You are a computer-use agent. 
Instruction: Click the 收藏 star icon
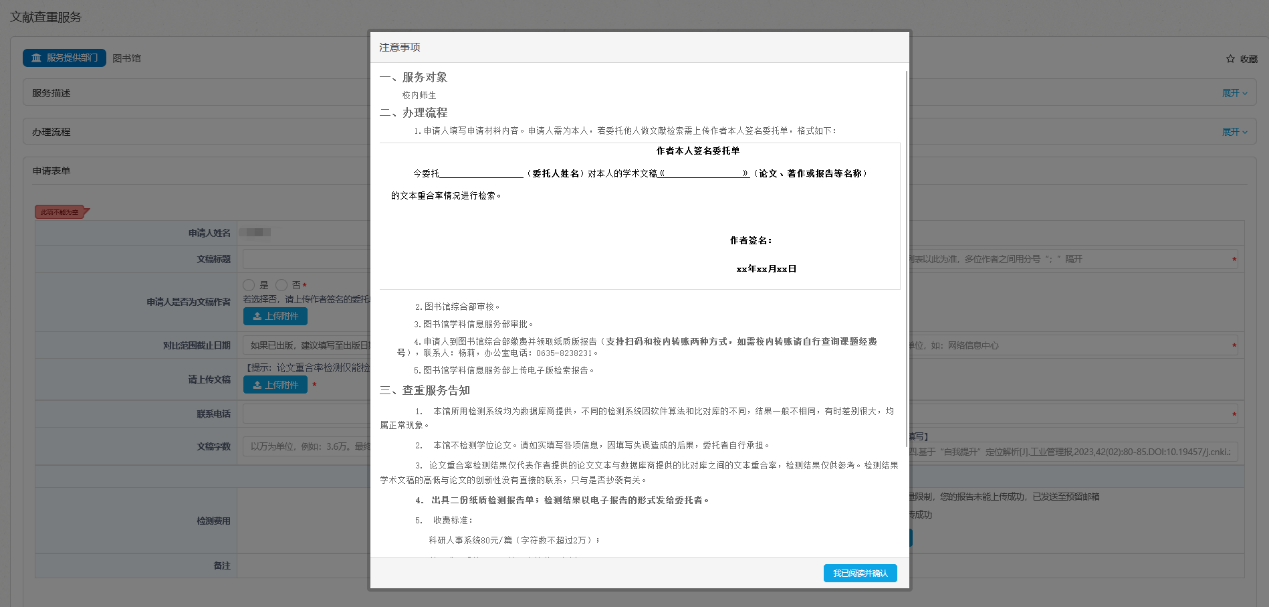pos(1231,59)
